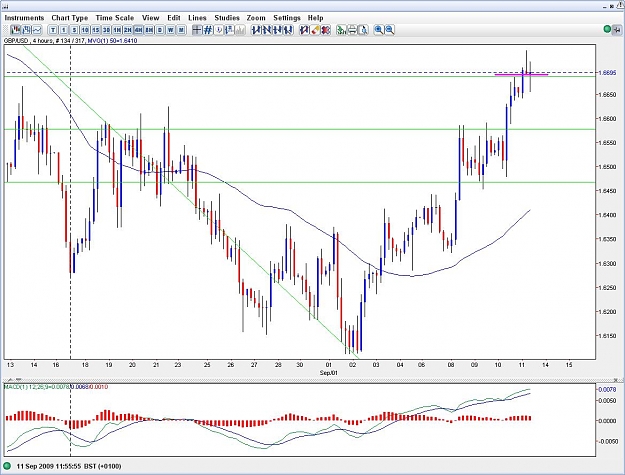
Task: Select bar chart type icon
Action: pos(27,30)
